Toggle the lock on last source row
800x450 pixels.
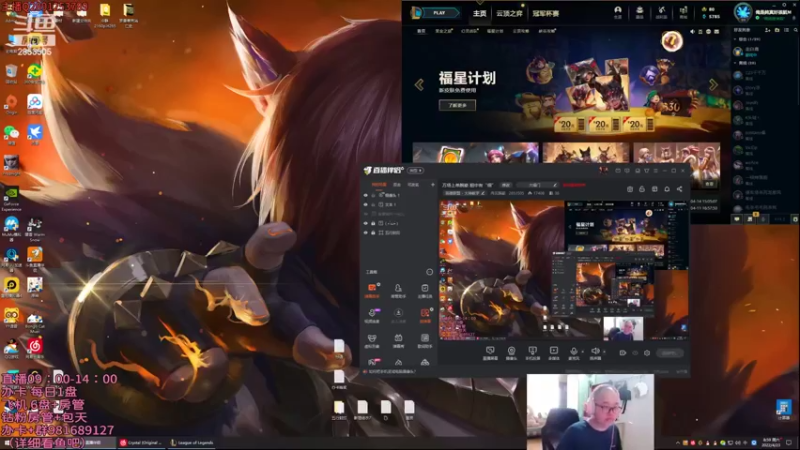click(x=373, y=232)
